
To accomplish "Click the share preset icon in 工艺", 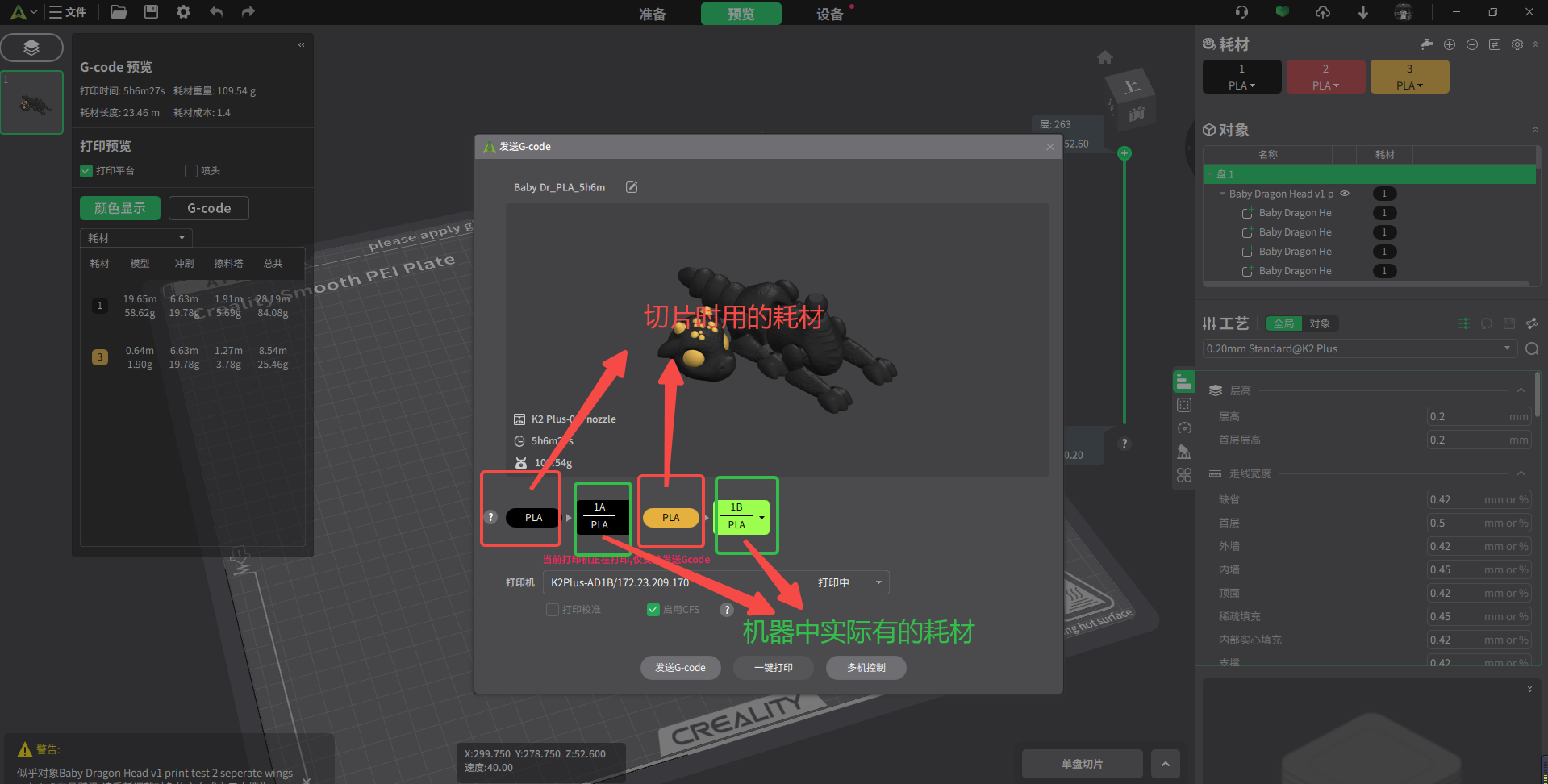I will 1532,323.
